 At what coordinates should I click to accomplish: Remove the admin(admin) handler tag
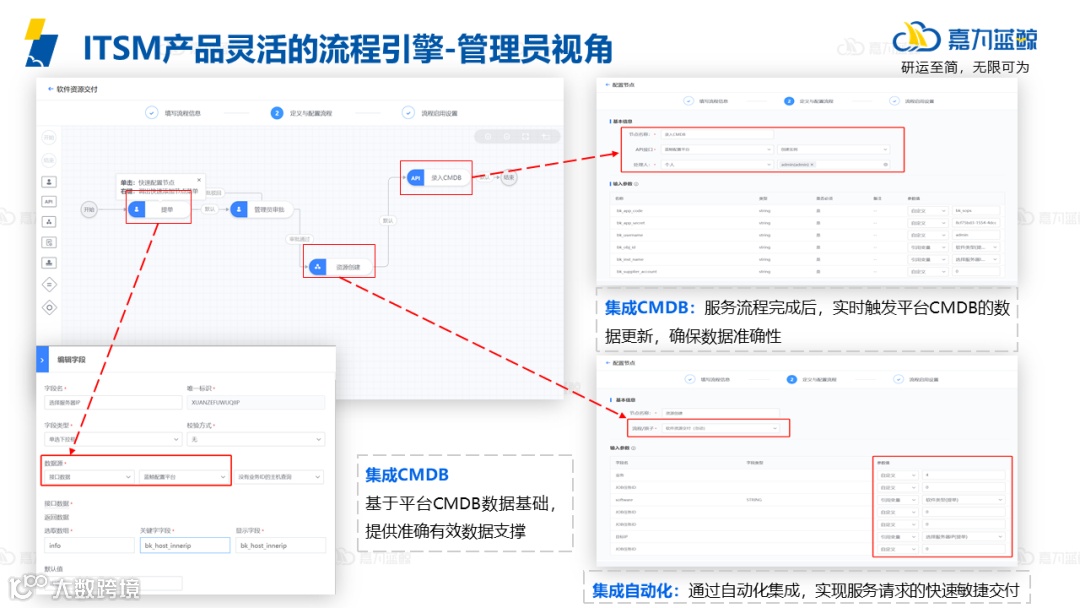(812, 165)
